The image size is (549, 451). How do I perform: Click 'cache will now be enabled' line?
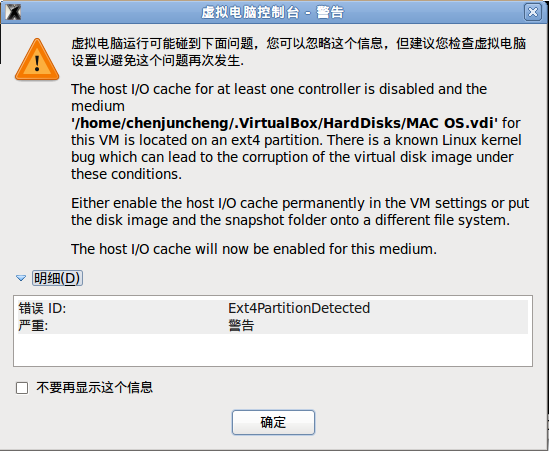[x=254, y=249]
